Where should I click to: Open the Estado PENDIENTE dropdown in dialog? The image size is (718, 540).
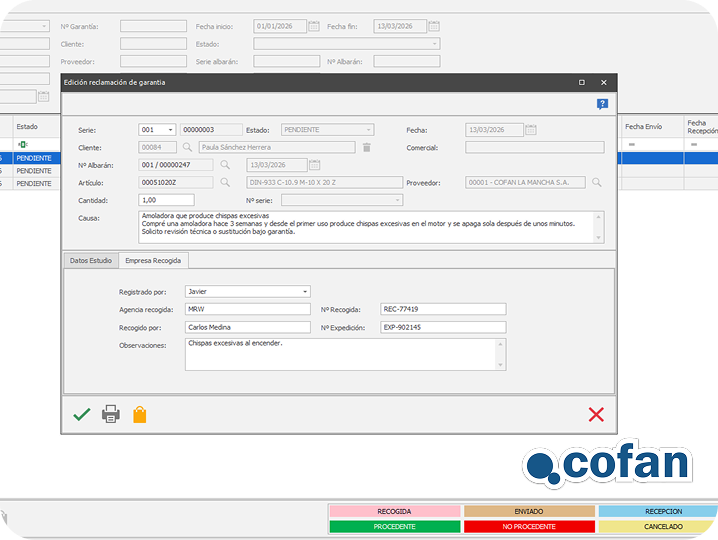click(368, 130)
